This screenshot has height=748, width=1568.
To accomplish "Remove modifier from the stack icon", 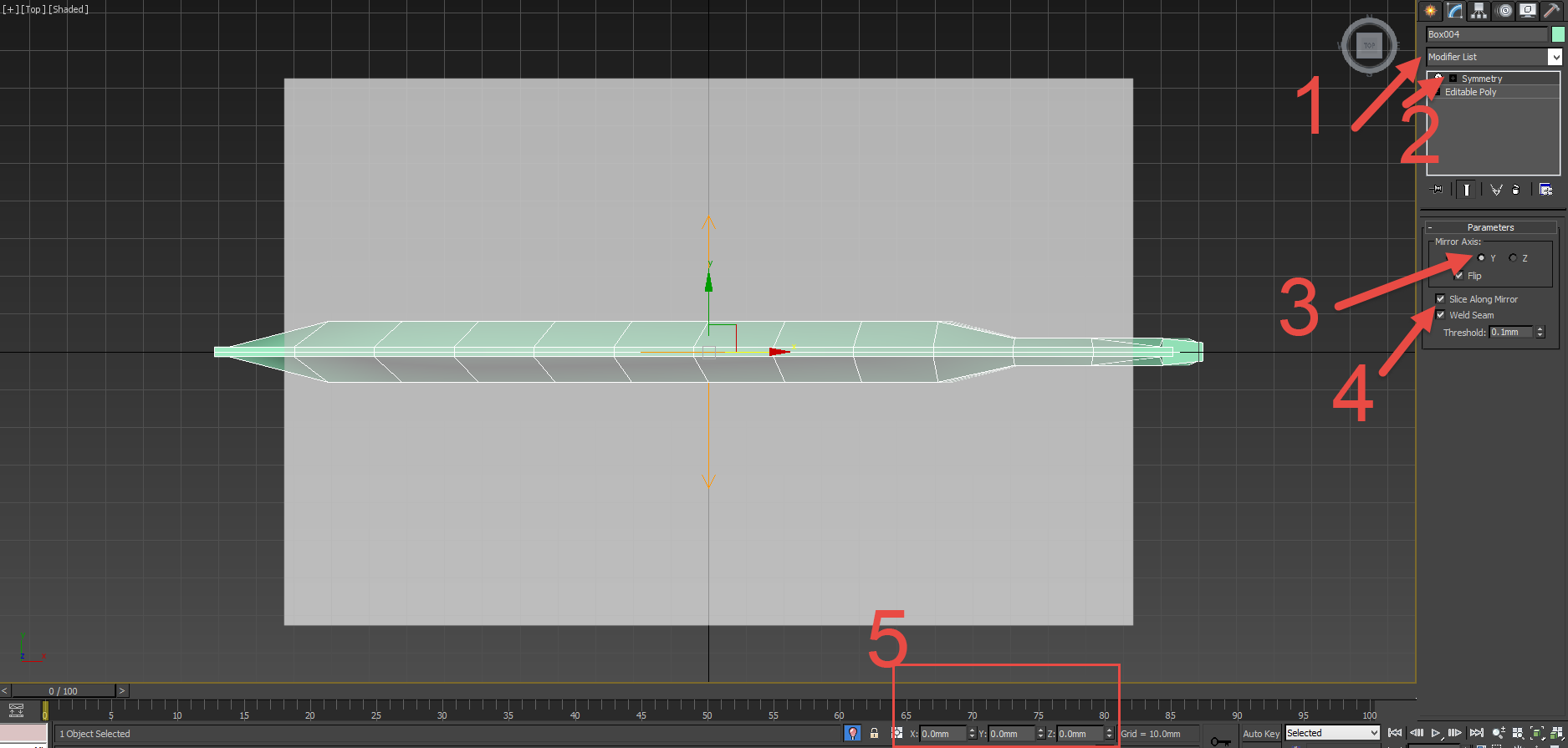I will pyautogui.click(x=1515, y=190).
